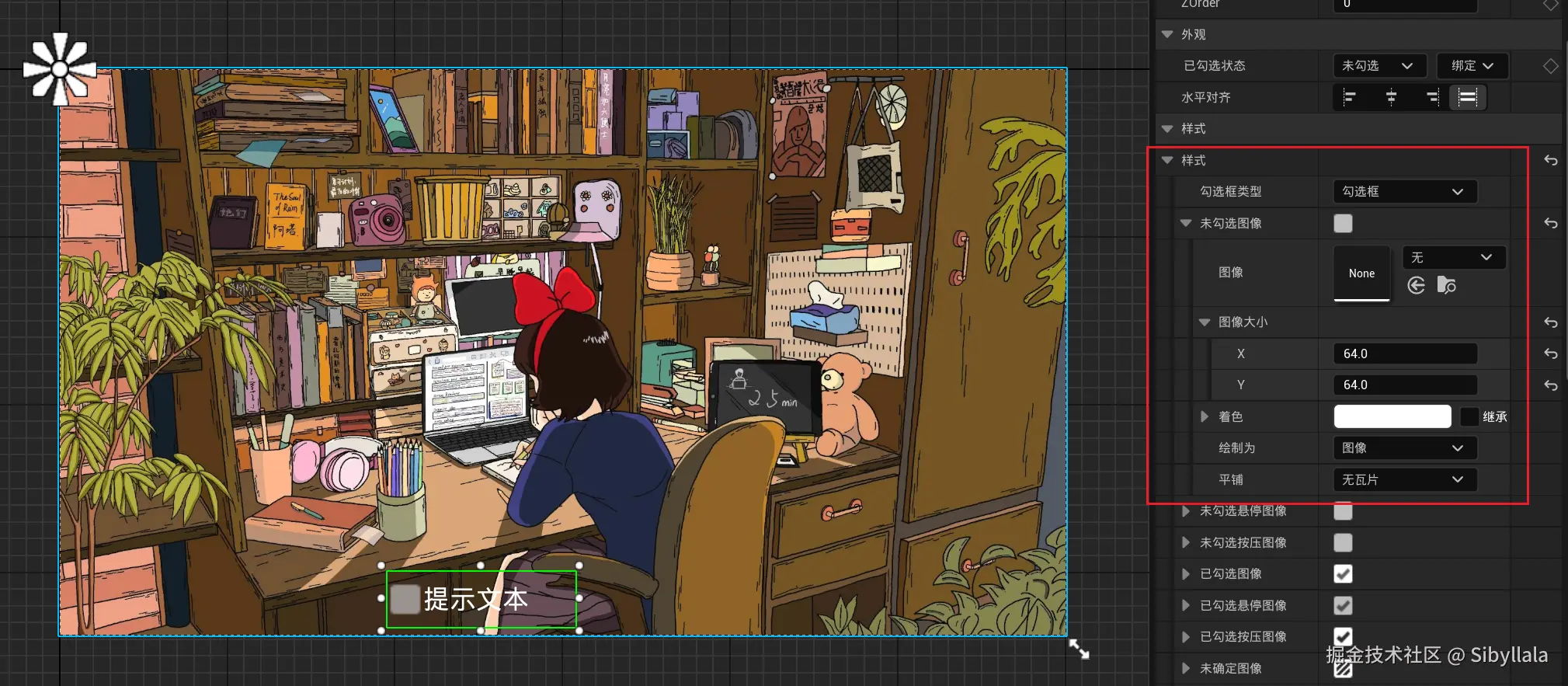The width and height of the screenshot is (1568, 686).
Task: Open the 未勾选 checked-state dropdown
Action: pyautogui.click(x=1379, y=66)
